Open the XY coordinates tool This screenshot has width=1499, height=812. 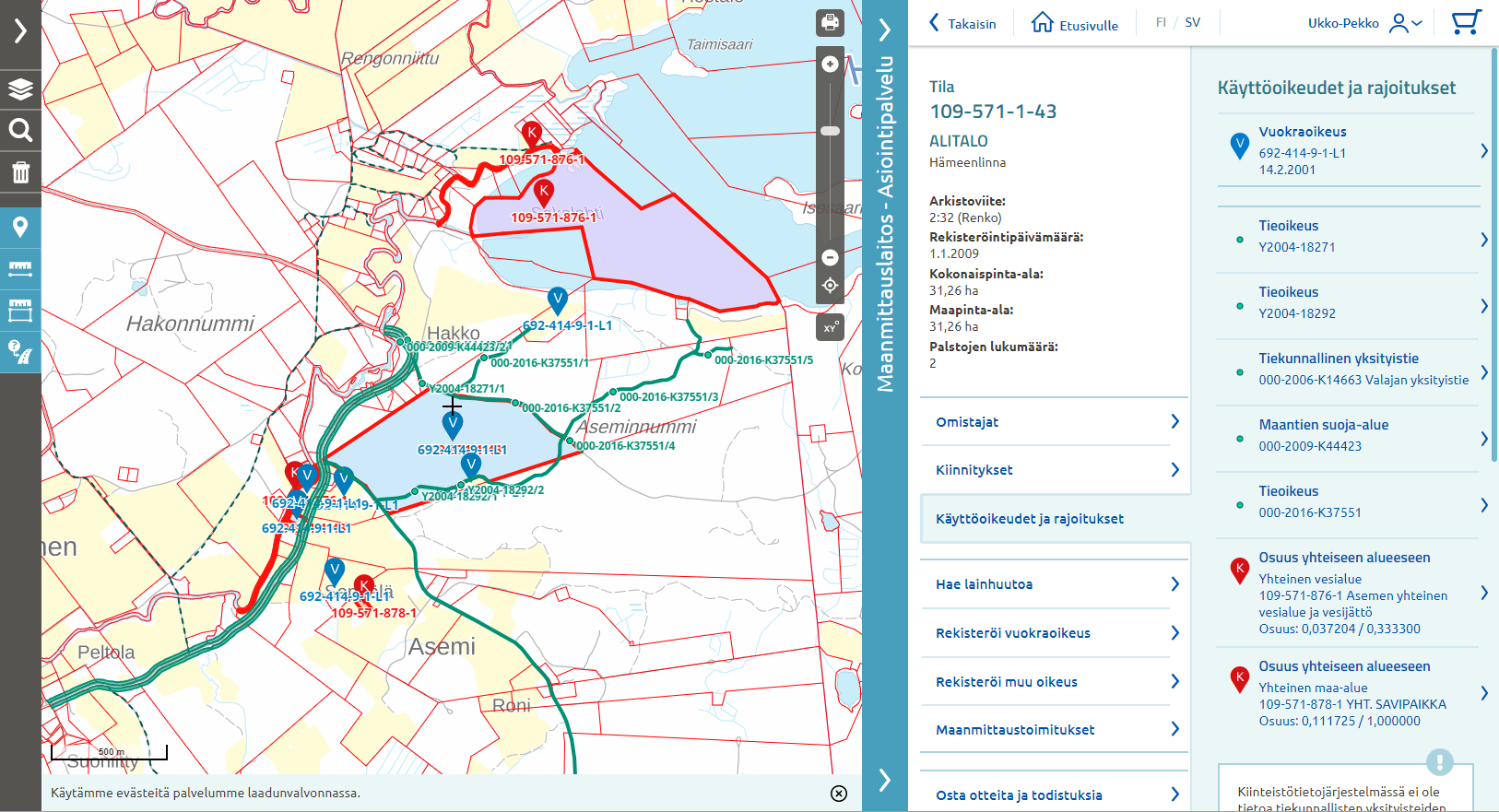pos(830,327)
